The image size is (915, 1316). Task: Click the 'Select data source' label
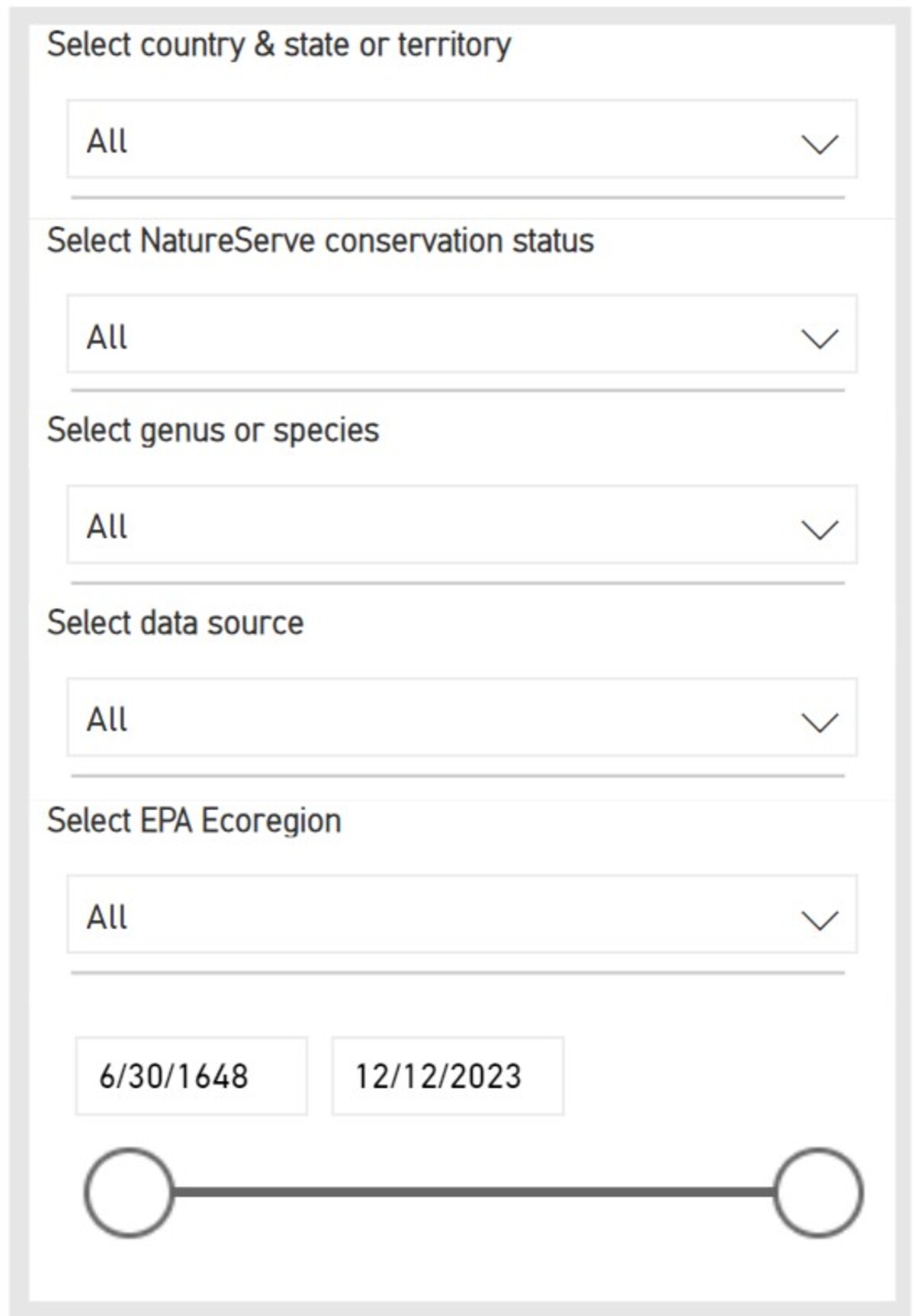[x=175, y=623]
